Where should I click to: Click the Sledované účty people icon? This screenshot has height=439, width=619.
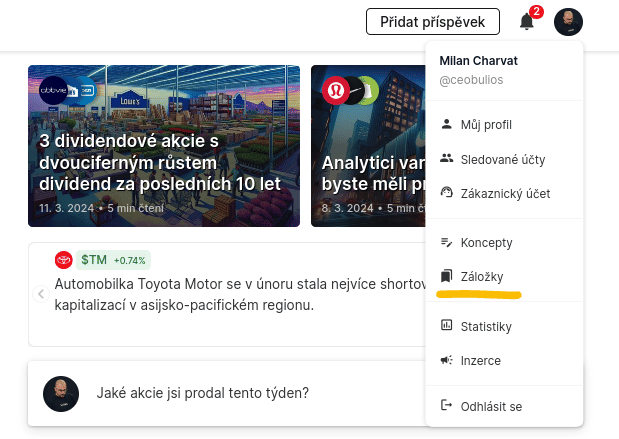(x=446, y=159)
